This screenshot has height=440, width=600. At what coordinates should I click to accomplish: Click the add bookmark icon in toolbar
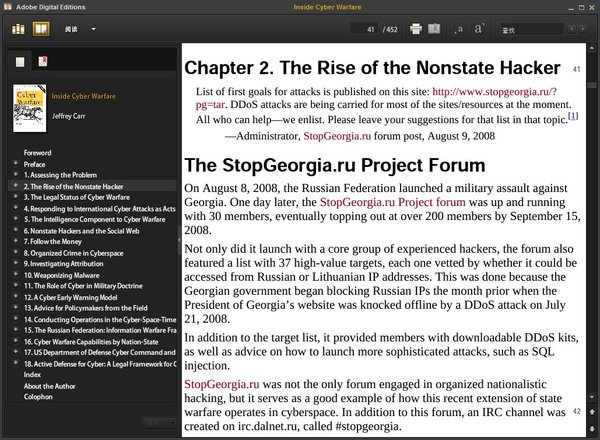tap(435, 29)
